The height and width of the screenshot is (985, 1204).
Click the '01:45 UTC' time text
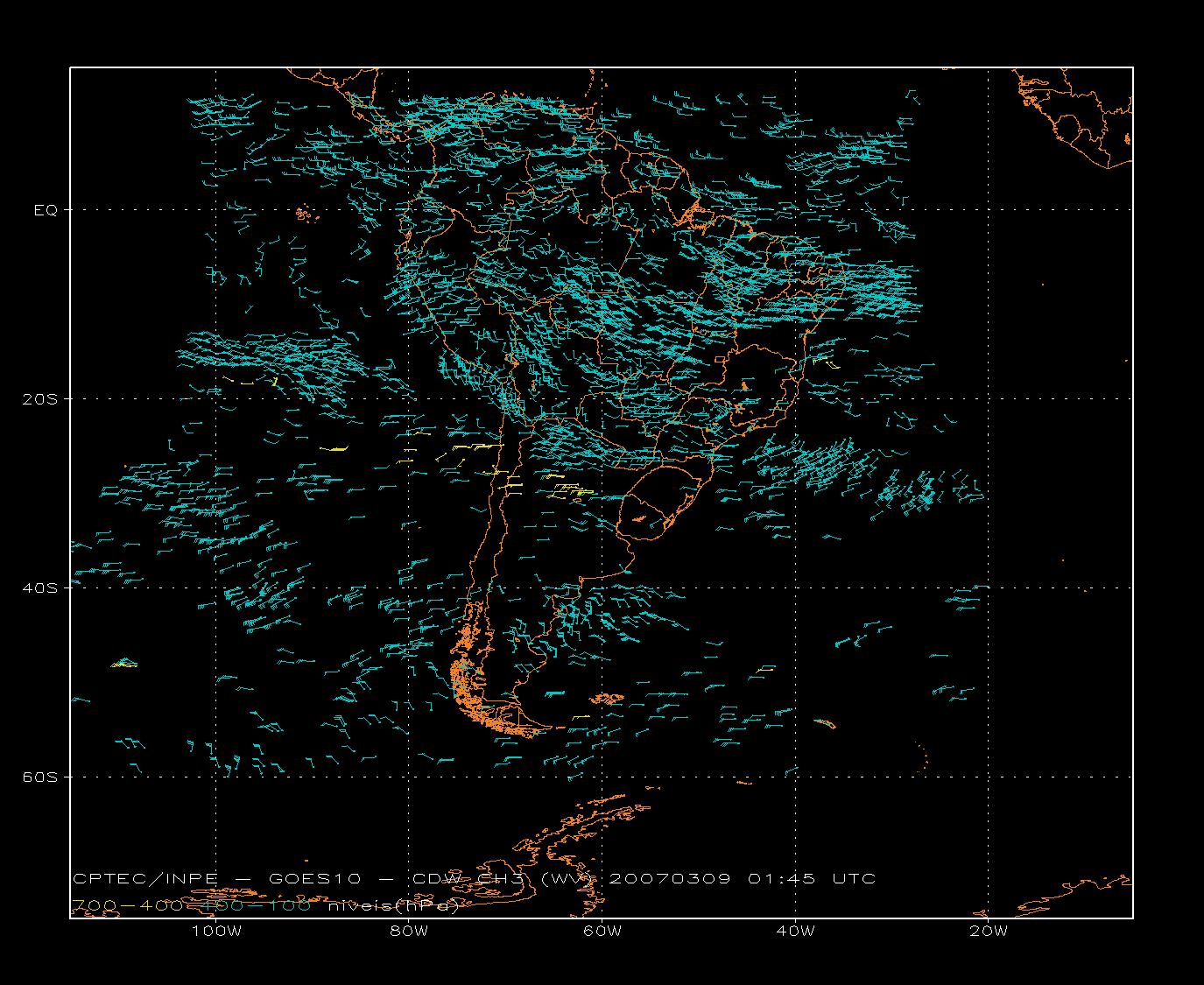[812, 879]
